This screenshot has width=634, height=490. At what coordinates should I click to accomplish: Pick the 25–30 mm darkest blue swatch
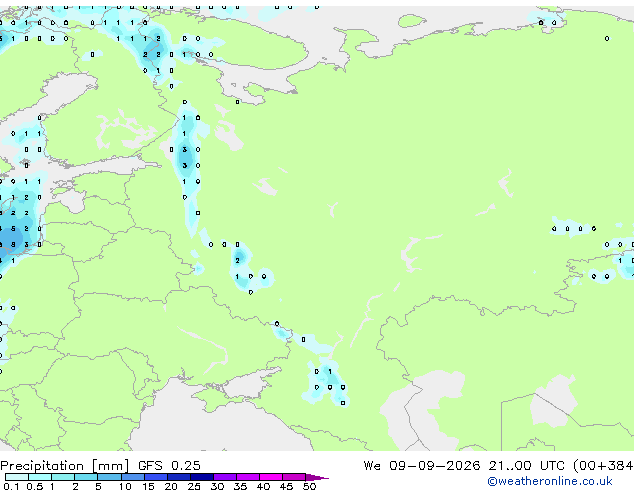coord(202,477)
